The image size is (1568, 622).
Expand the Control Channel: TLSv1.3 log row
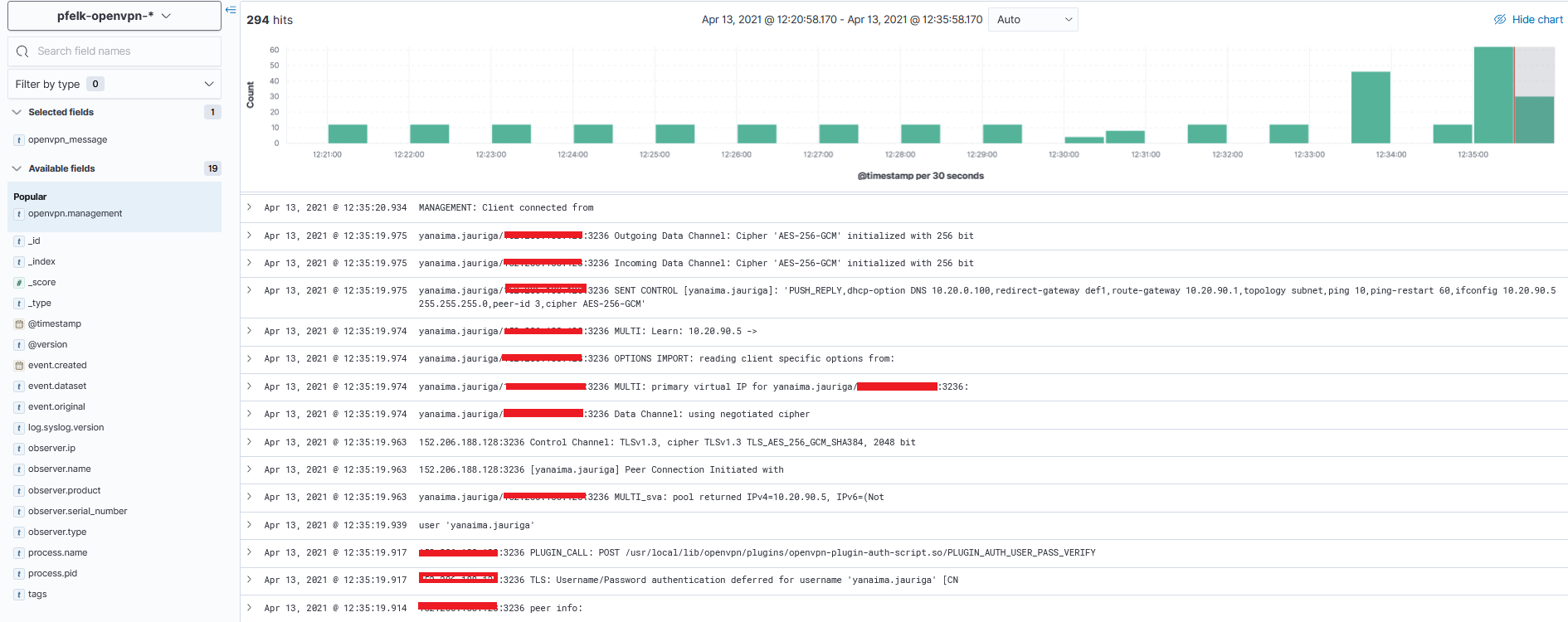click(249, 442)
